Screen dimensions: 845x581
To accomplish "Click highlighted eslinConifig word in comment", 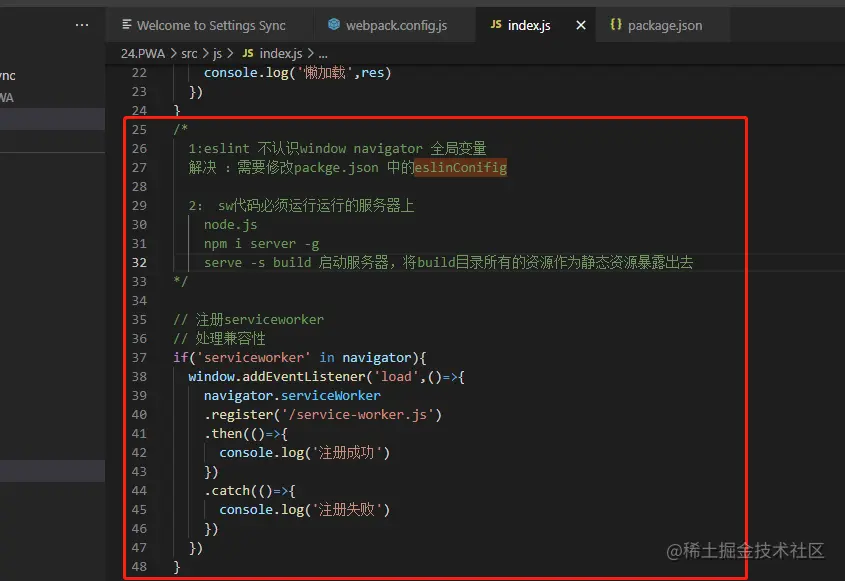I will tap(460, 168).
